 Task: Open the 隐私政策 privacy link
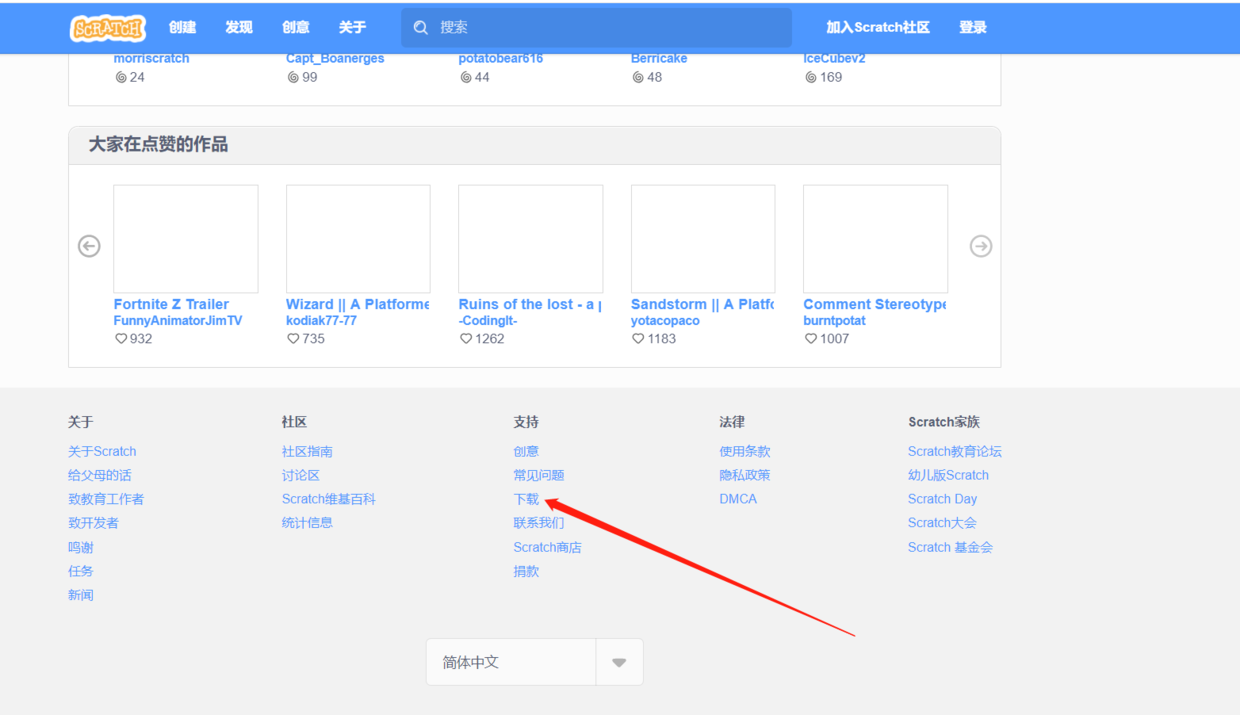(745, 475)
